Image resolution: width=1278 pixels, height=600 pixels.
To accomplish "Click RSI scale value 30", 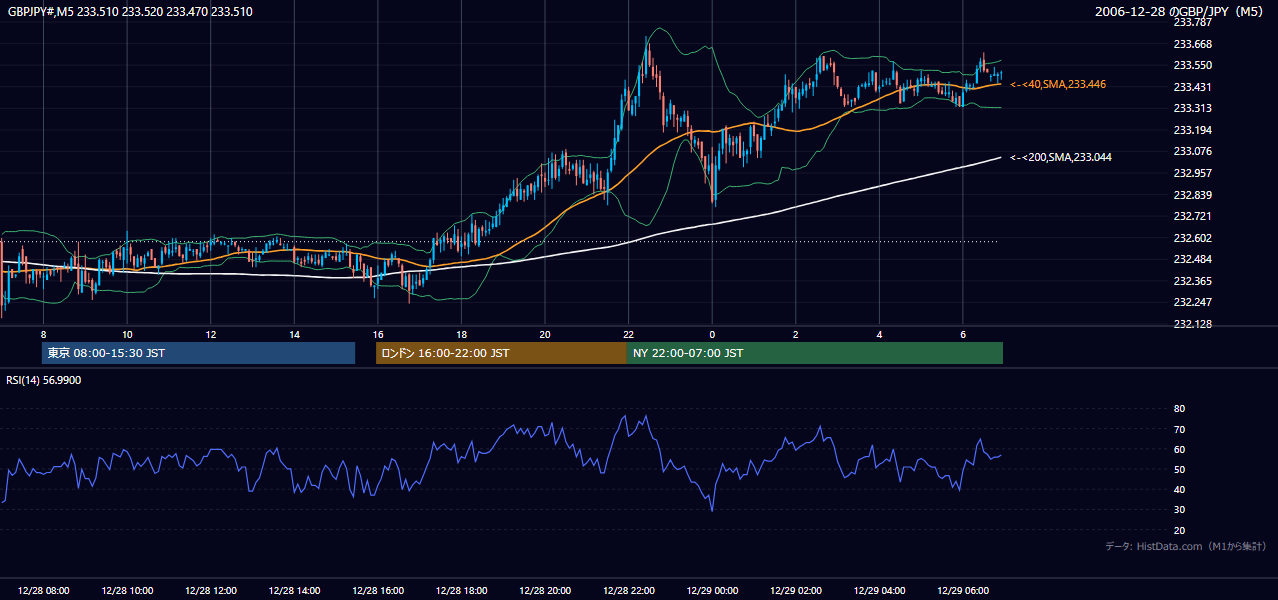I will tap(1180, 510).
